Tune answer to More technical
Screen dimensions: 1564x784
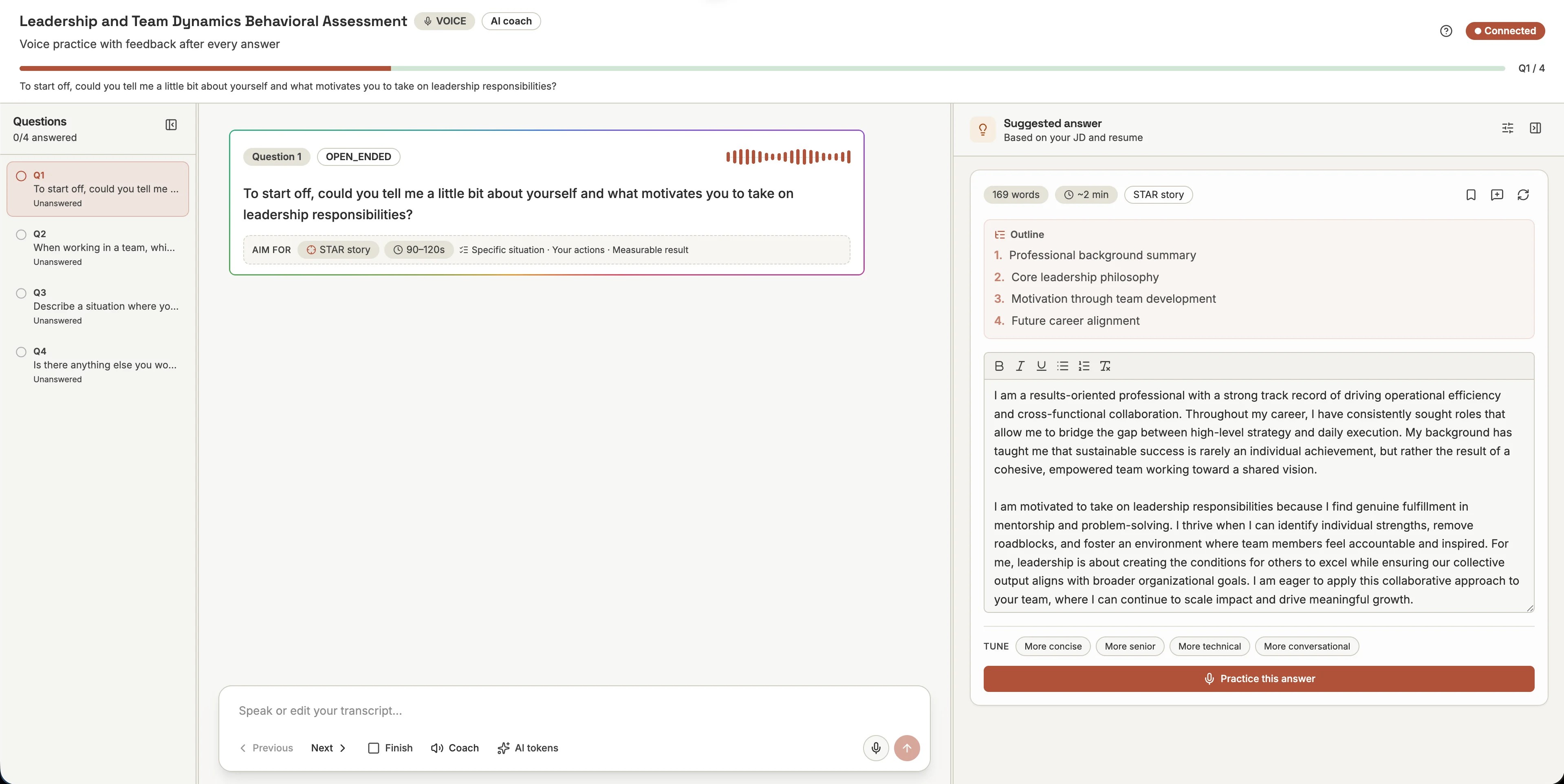[x=1209, y=646]
